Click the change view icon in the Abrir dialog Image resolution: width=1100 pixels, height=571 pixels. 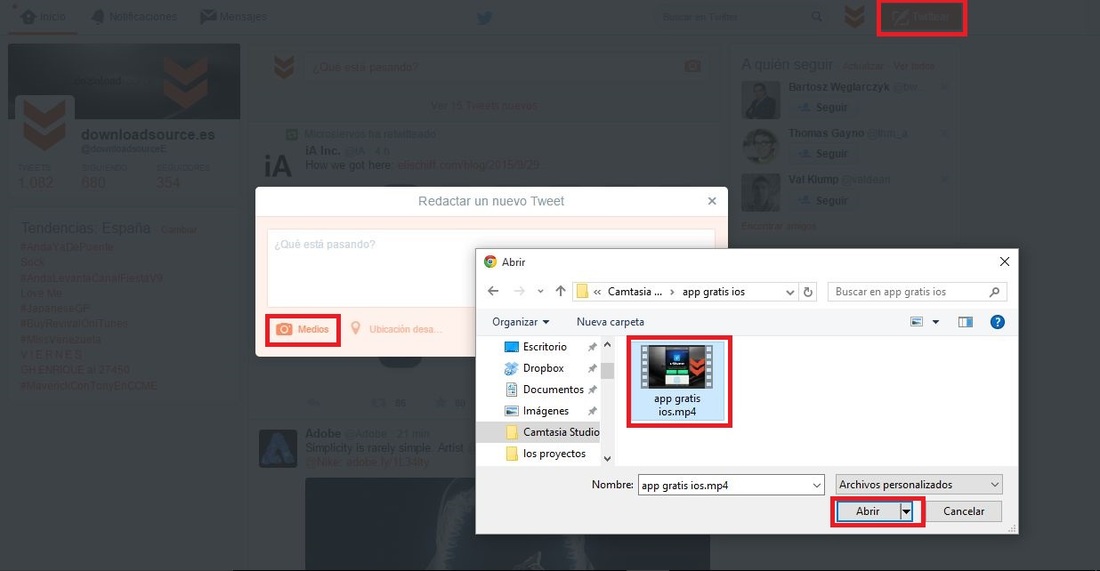916,322
